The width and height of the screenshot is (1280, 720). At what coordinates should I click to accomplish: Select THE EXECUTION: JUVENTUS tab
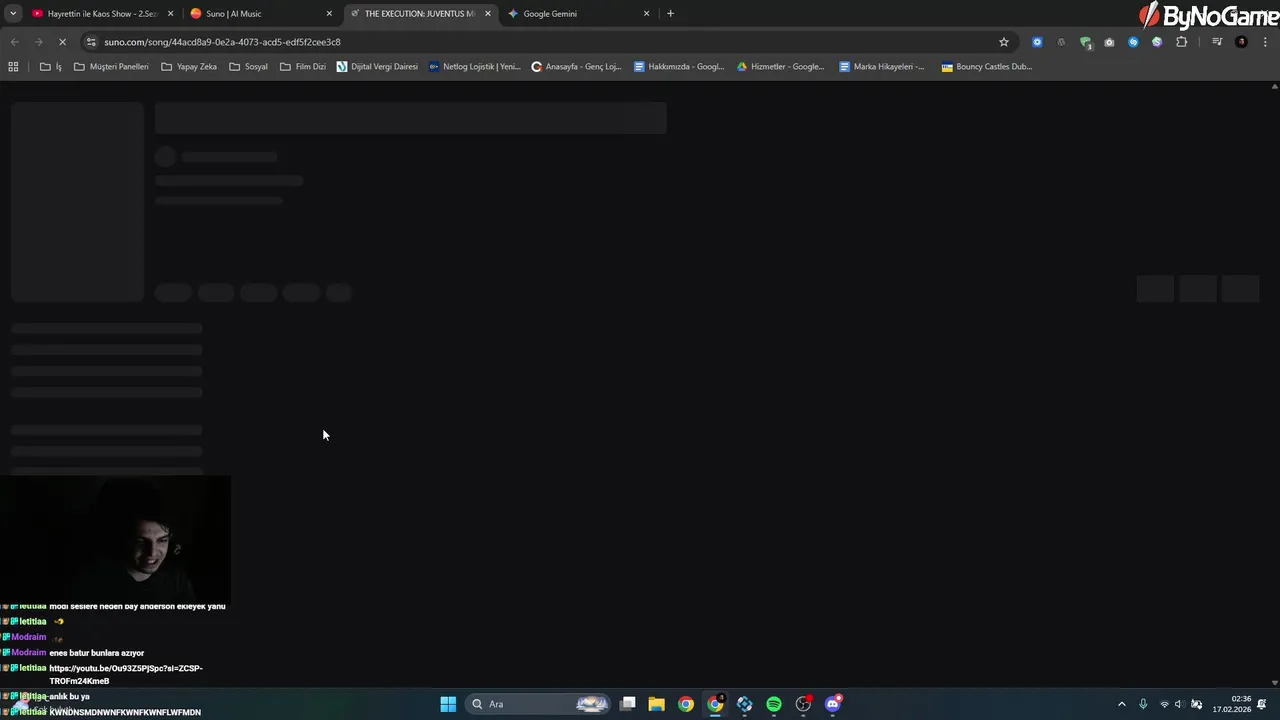click(x=420, y=14)
